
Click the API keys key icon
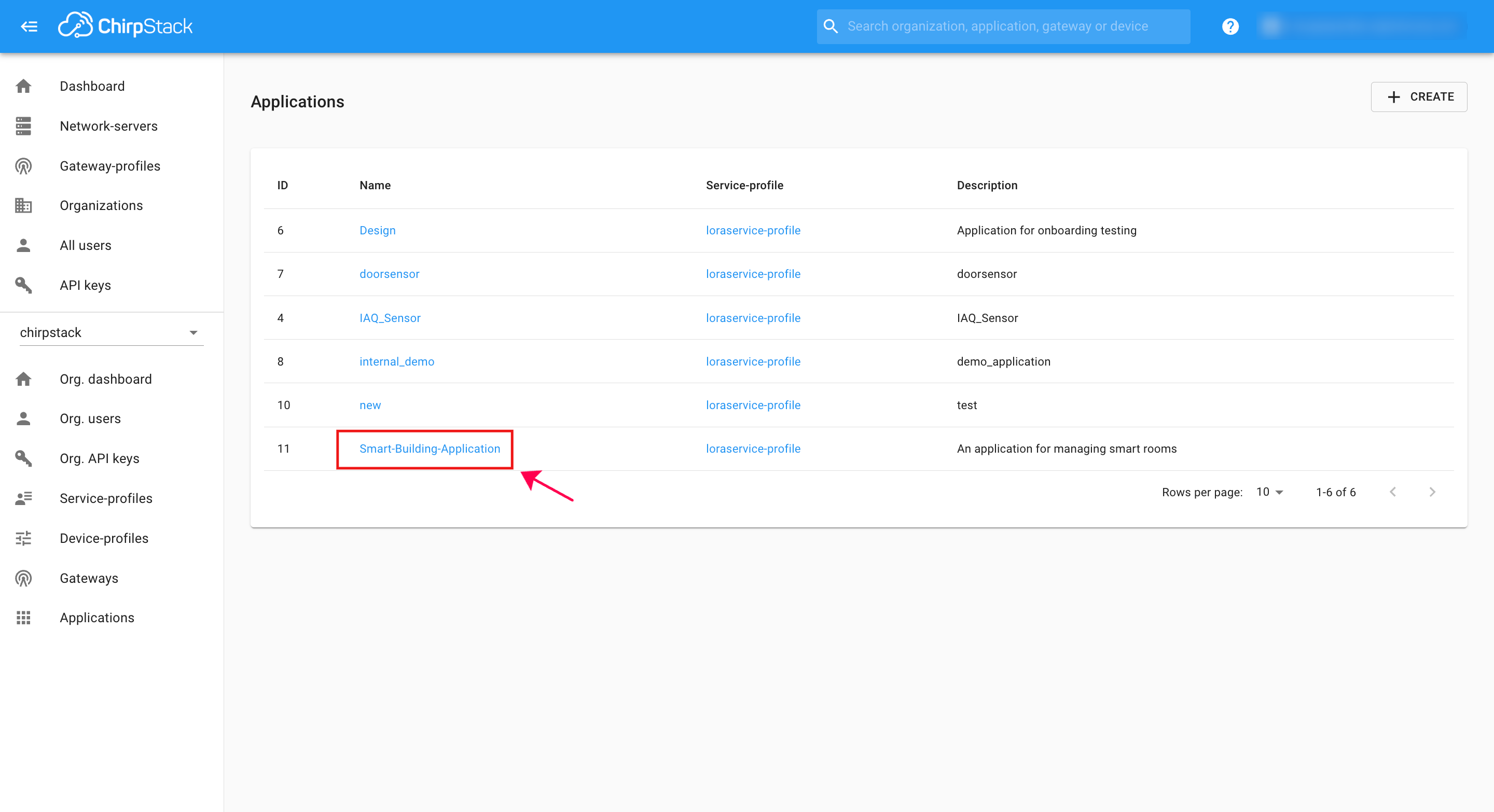[23, 285]
